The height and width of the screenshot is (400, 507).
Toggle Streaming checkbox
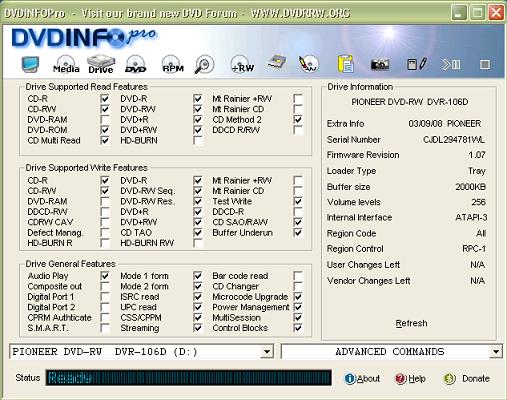point(198,328)
